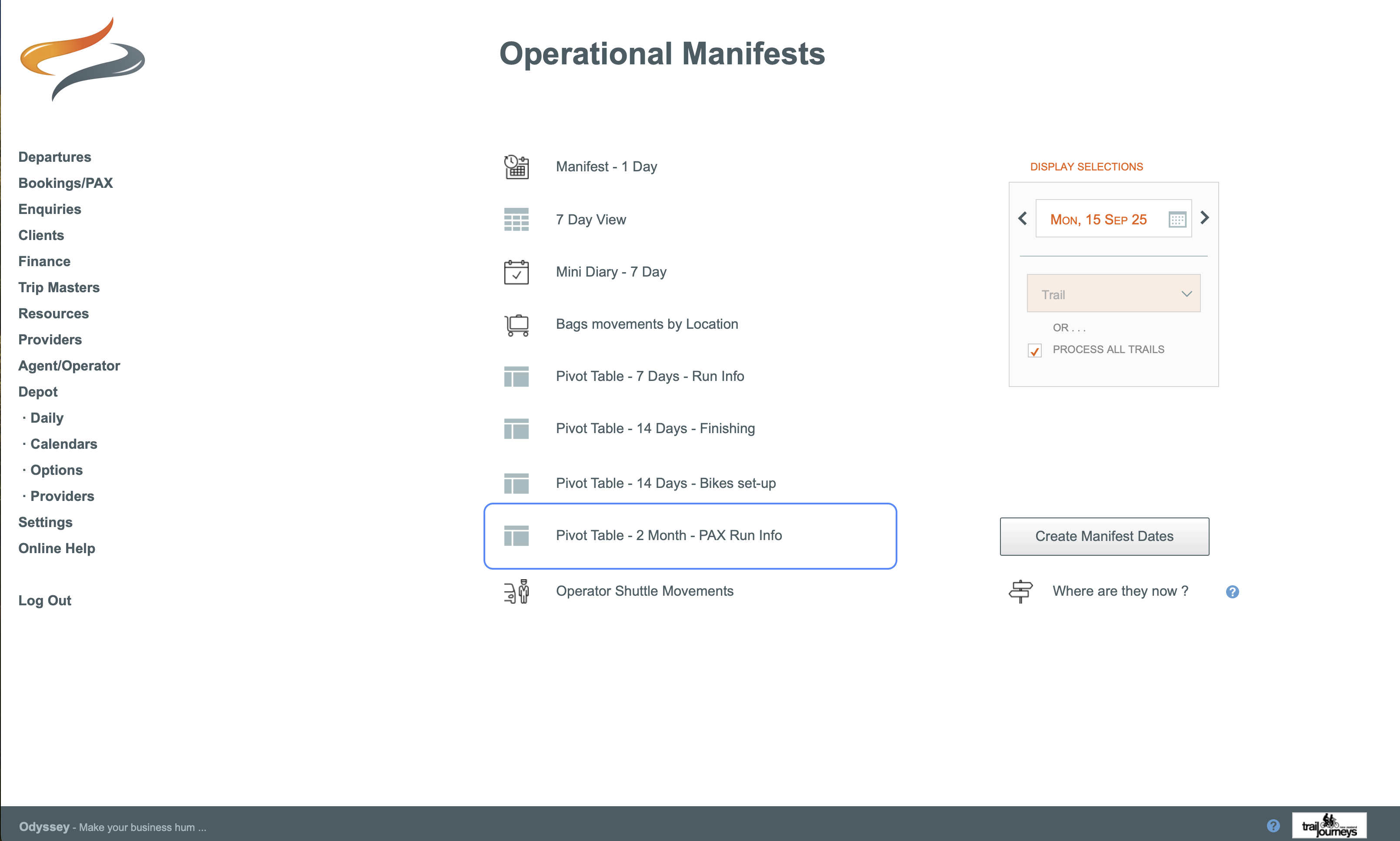The width and height of the screenshot is (1400, 841).
Task: Click the Where are they now signpost icon
Action: 1020,591
